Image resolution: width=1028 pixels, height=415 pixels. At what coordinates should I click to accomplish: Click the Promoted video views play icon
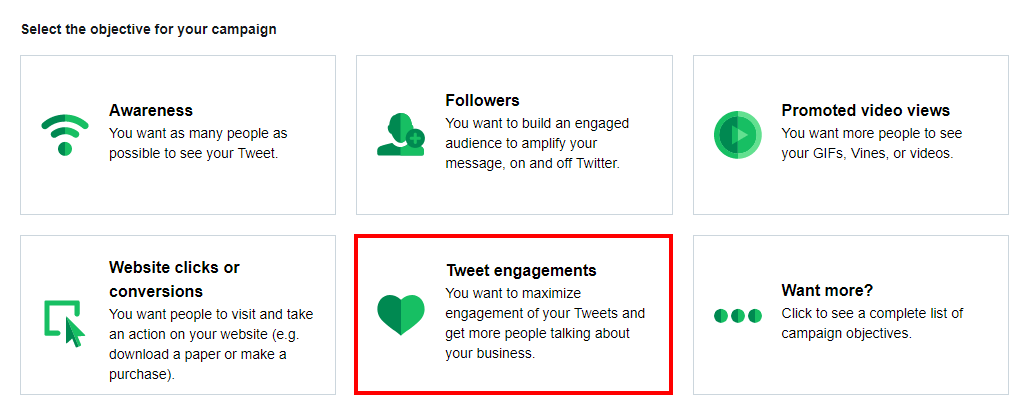point(738,134)
